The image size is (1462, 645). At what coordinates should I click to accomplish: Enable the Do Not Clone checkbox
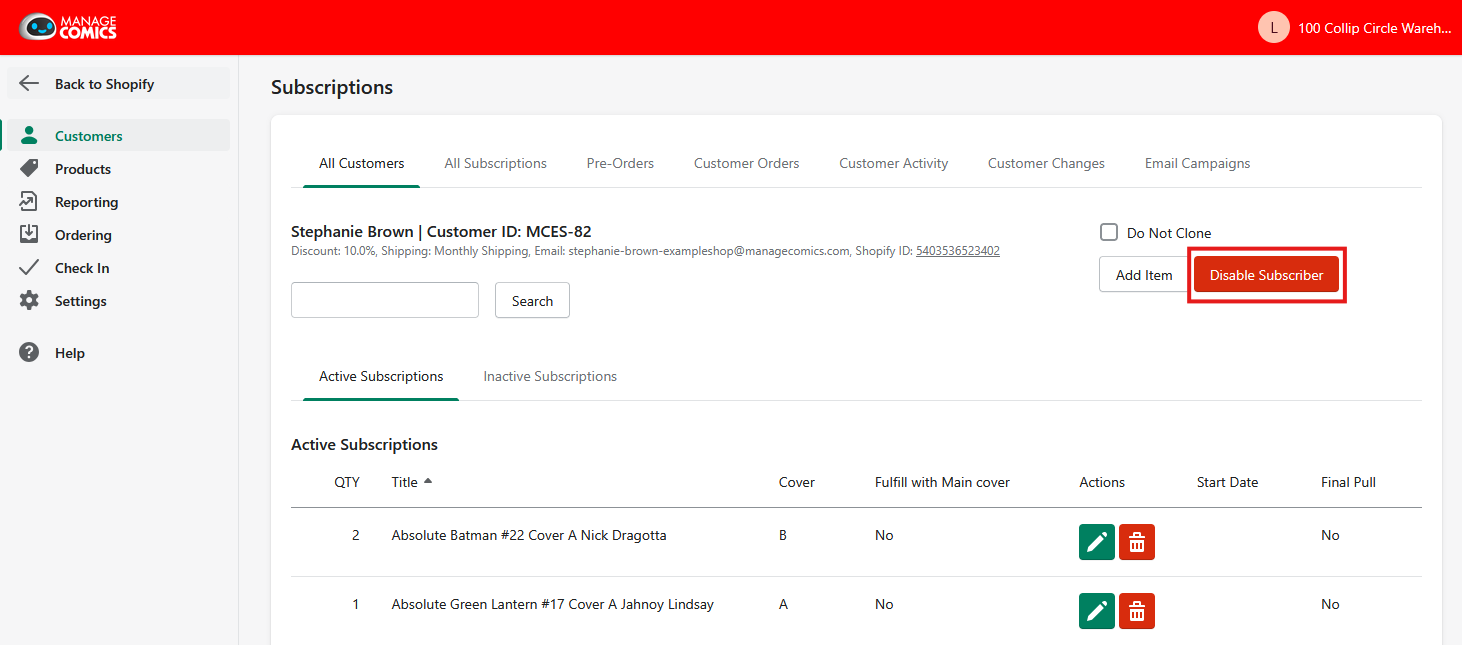coord(1109,232)
